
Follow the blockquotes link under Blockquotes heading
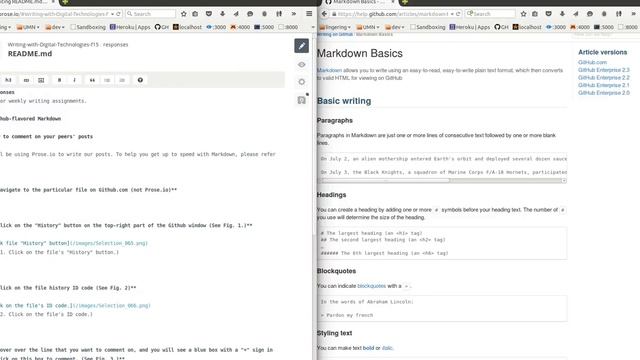click(371, 286)
